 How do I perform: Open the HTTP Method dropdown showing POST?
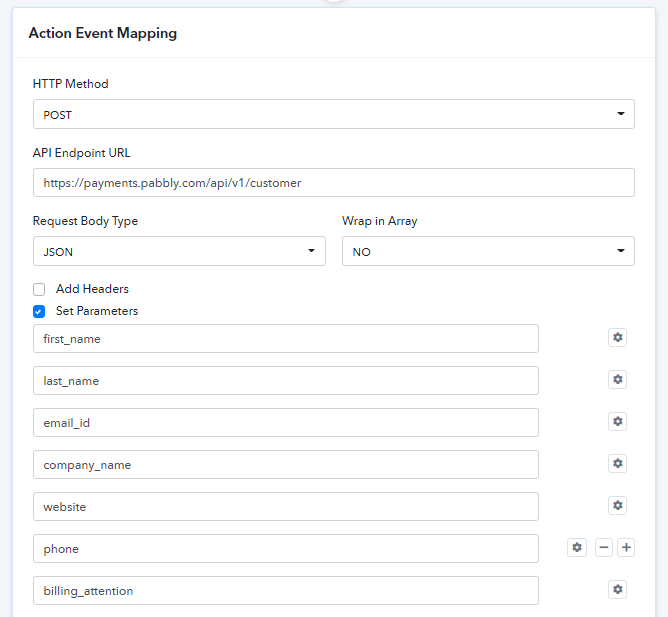point(334,114)
